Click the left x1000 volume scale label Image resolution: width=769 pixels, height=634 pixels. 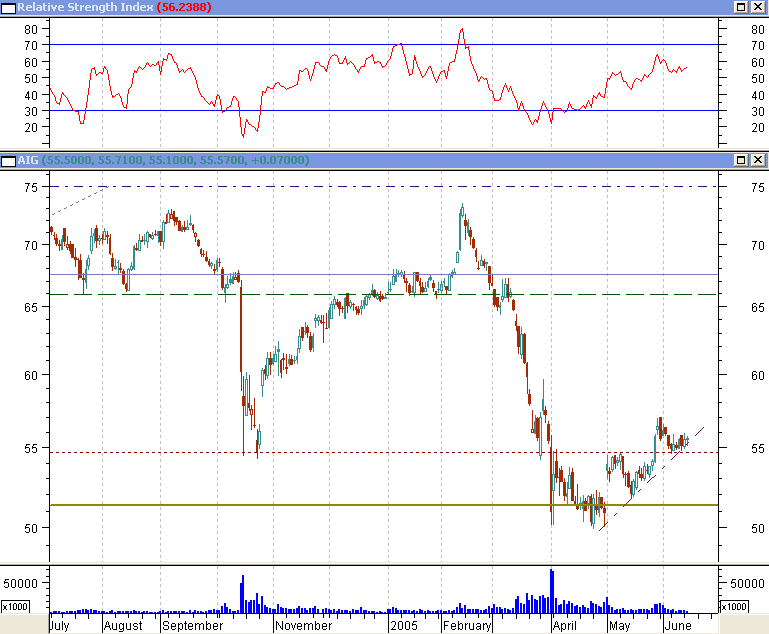(x=15, y=607)
